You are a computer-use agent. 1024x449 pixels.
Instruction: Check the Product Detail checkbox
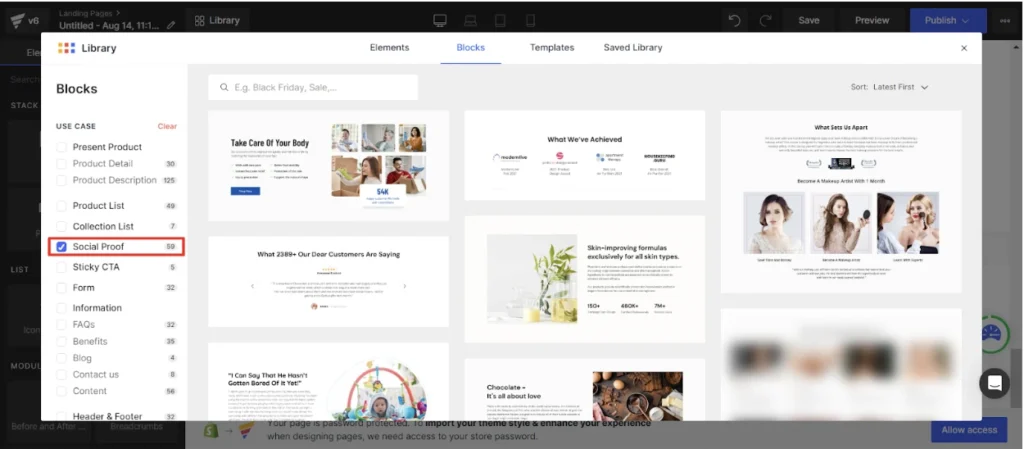[x=61, y=164]
